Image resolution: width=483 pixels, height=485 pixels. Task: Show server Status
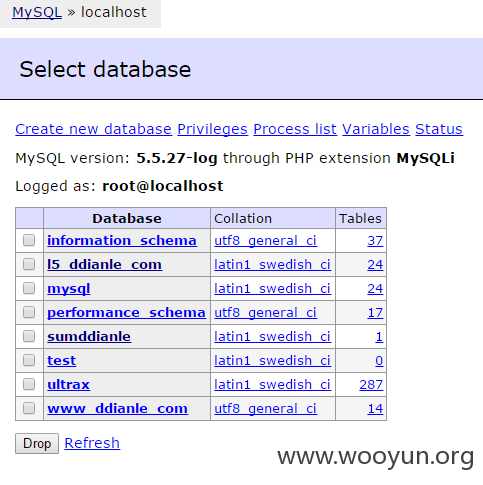click(x=439, y=129)
